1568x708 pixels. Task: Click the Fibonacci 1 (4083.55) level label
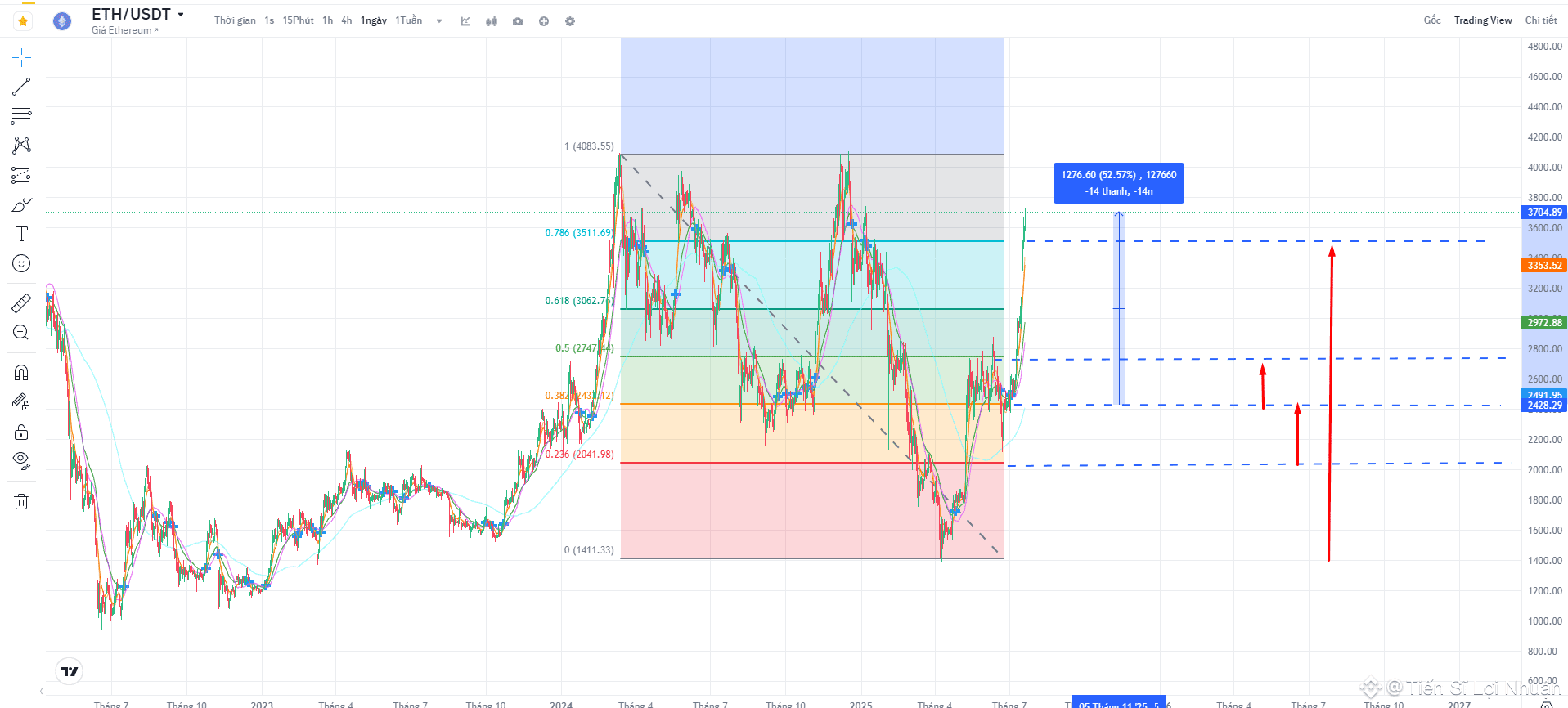[589, 146]
